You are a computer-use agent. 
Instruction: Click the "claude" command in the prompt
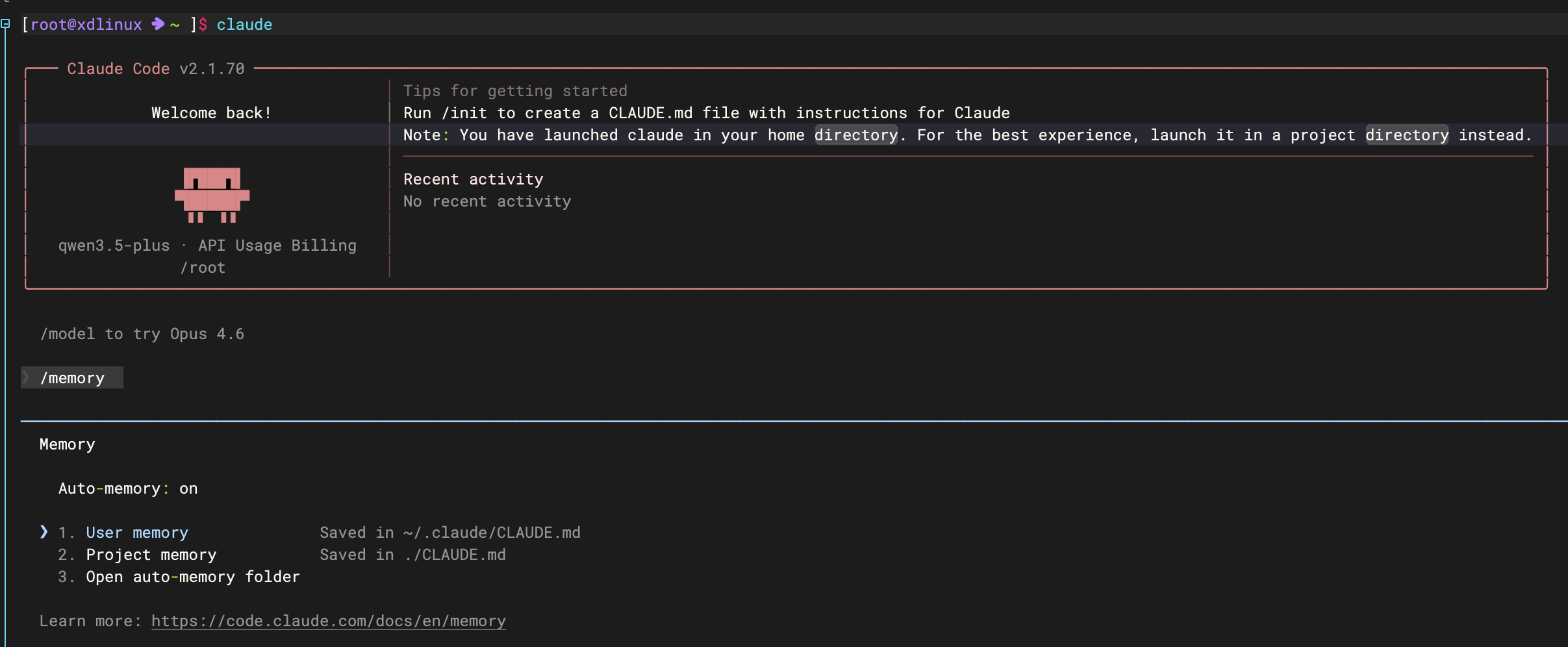(x=244, y=25)
